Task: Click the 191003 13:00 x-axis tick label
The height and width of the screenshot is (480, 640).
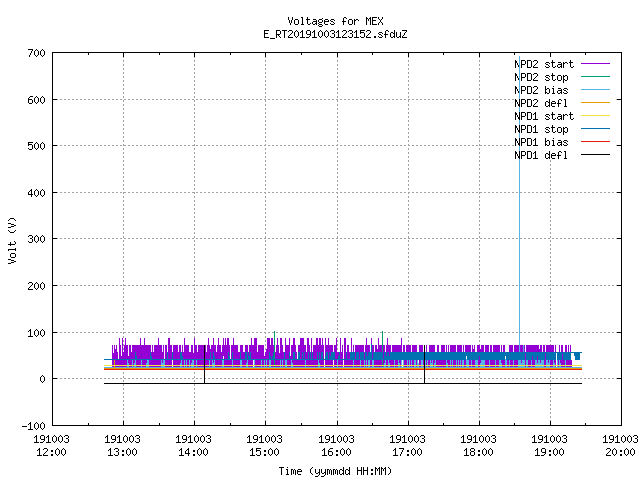Action: 122,446
